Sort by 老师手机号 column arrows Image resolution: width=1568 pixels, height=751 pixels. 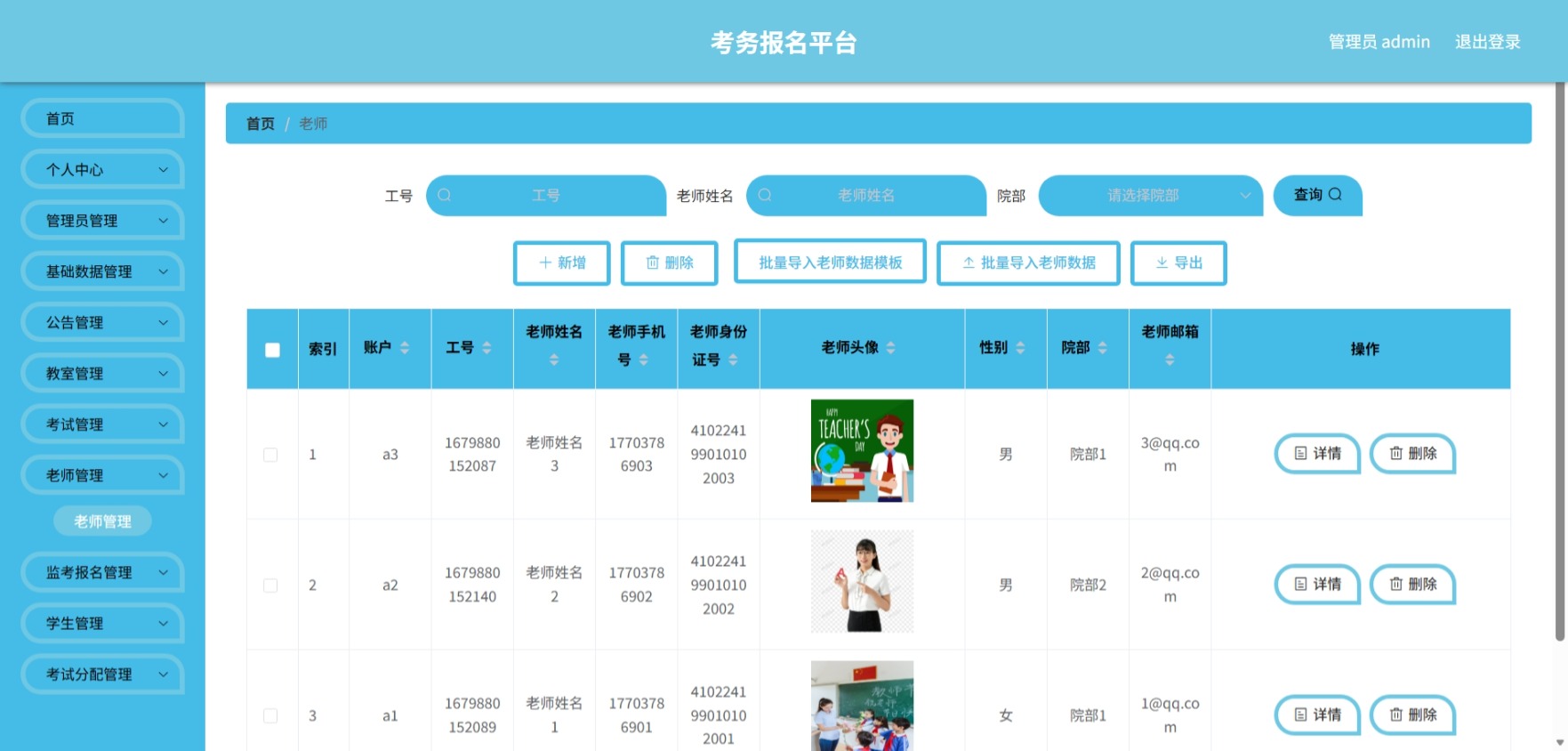(643, 359)
